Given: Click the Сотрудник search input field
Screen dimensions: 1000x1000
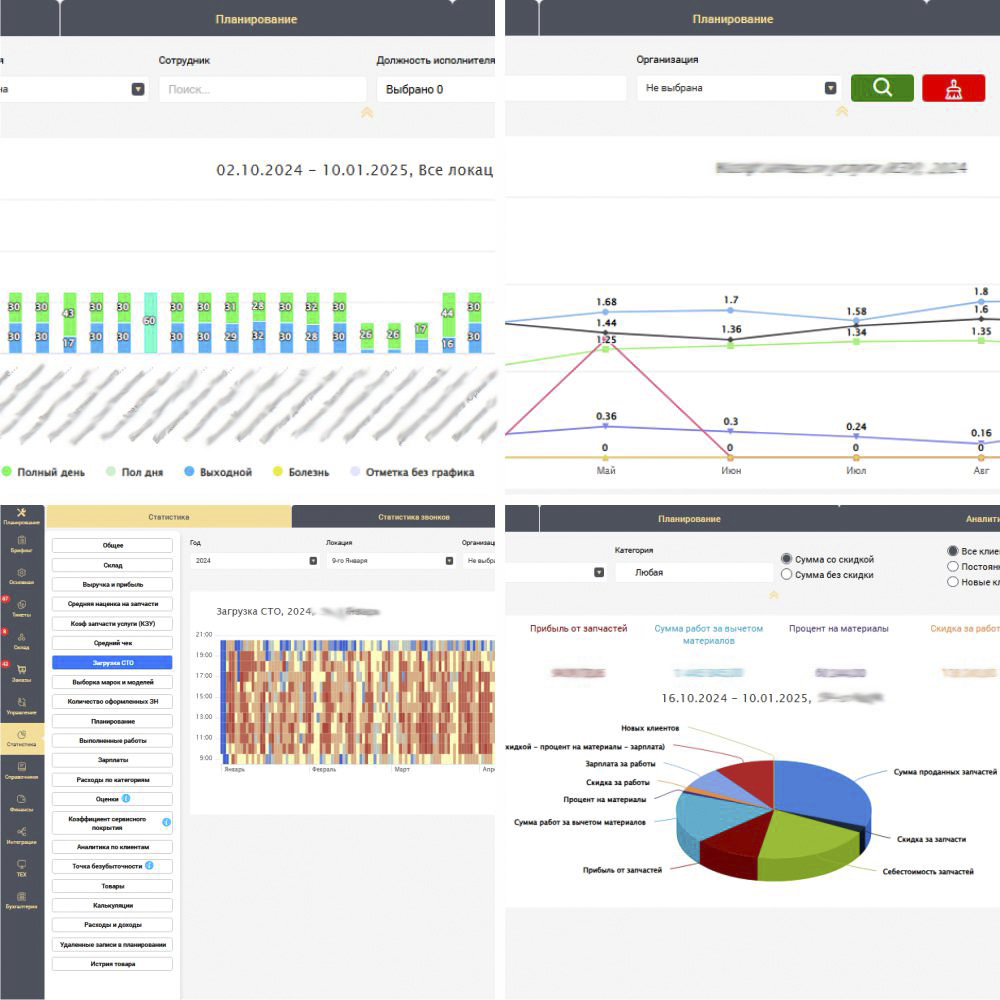Looking at the screenshot, I should pyautogui.click(x=262, y=89).
